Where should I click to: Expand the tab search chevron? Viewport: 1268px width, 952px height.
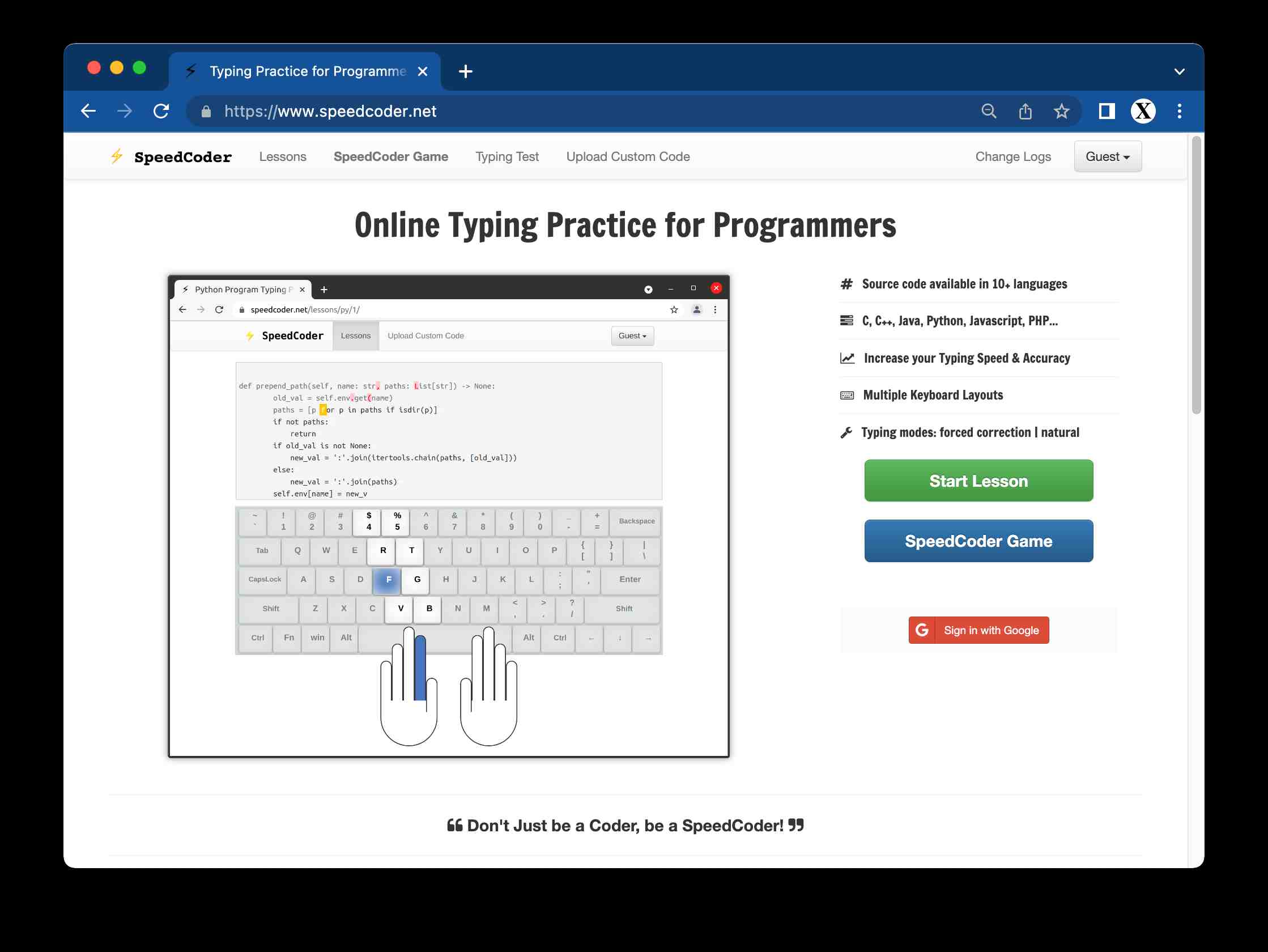point(1178,71)
